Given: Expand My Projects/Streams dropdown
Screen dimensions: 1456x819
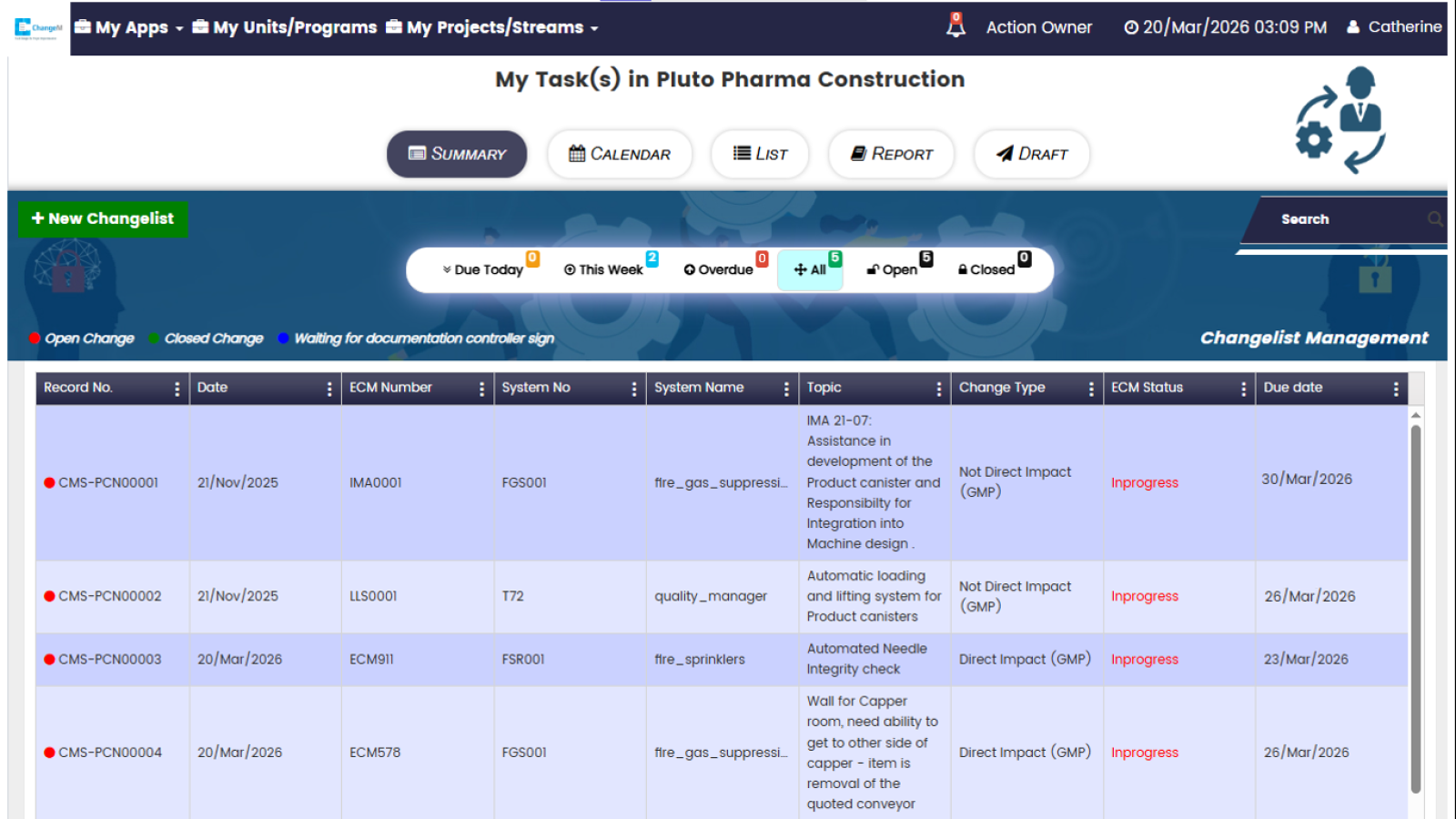Looking at the screenshot, I should (x=492, y=27).
